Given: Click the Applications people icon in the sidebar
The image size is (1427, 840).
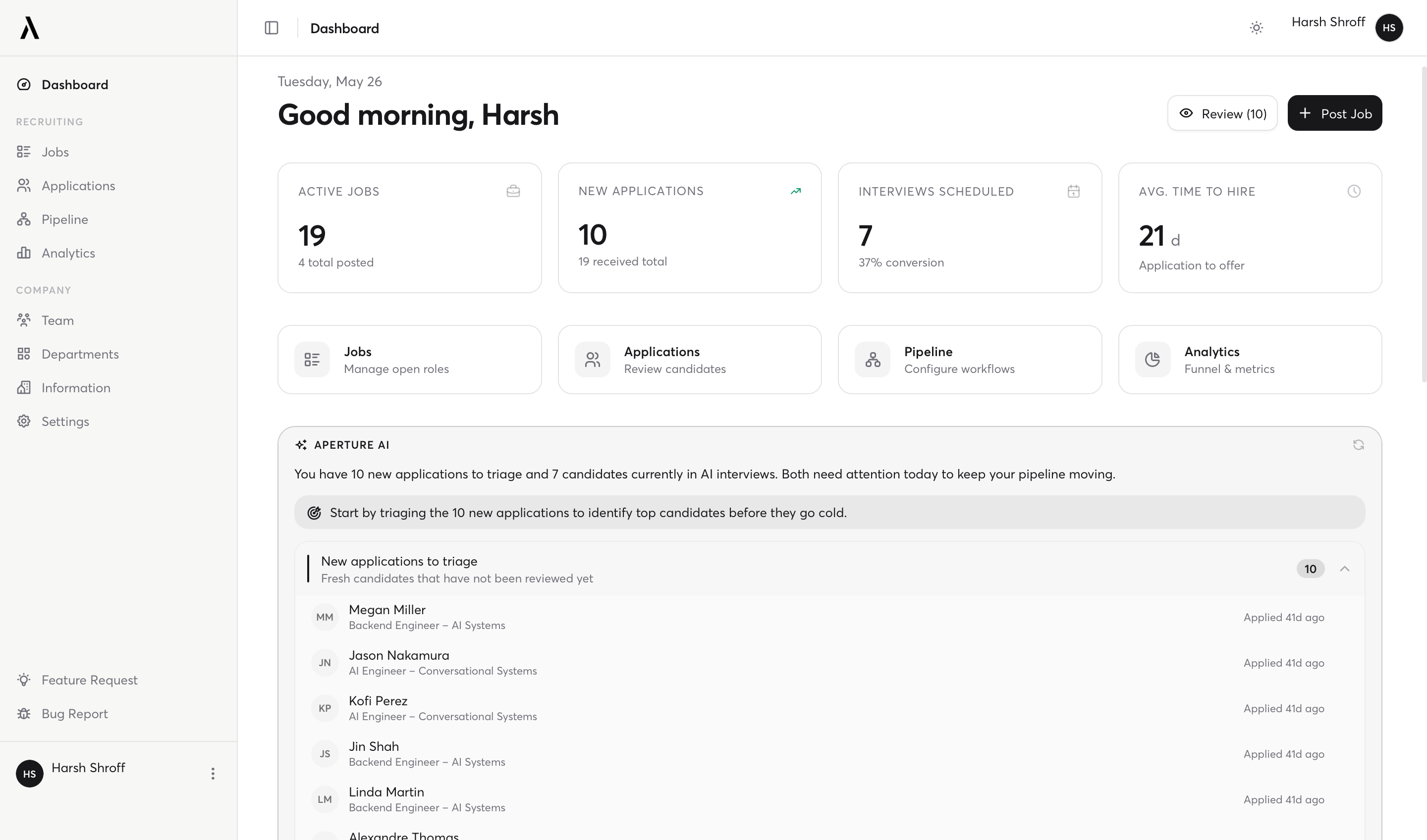Looking at the screenshot, I should click(24, 186).
